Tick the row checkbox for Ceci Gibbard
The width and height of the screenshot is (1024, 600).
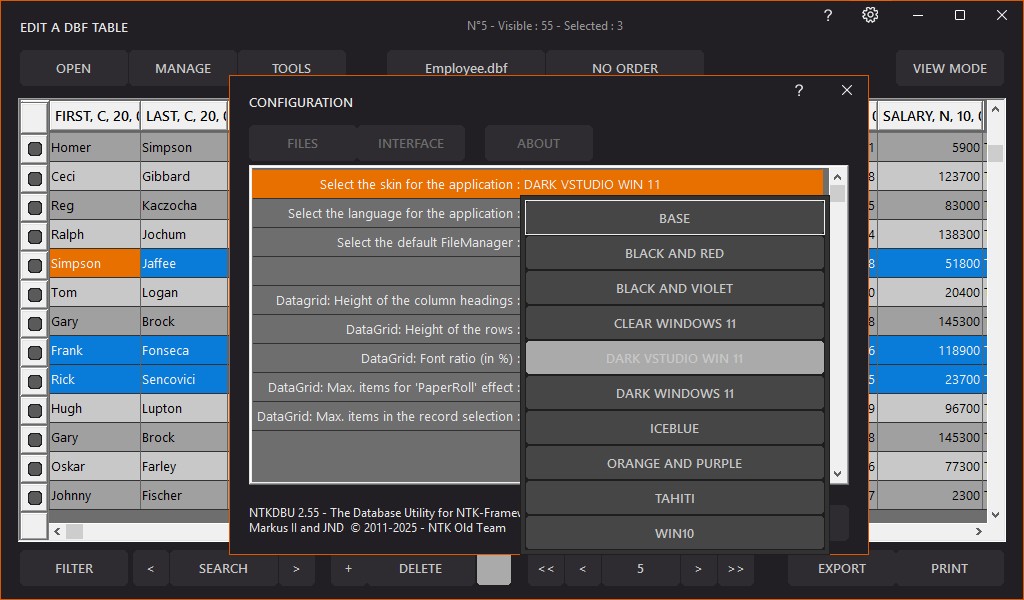35,178
